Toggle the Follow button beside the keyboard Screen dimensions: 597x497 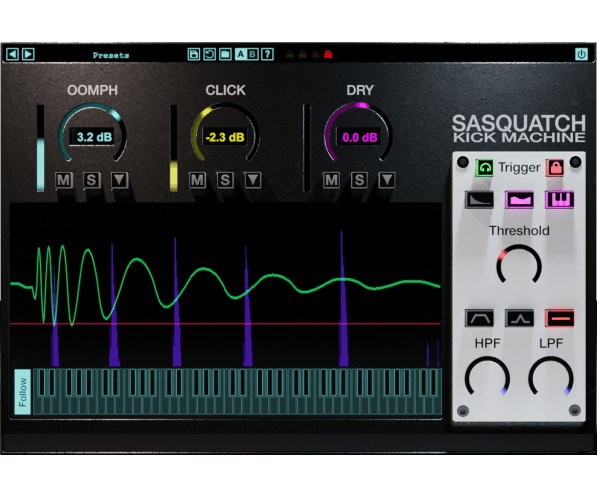pos(23,392)
